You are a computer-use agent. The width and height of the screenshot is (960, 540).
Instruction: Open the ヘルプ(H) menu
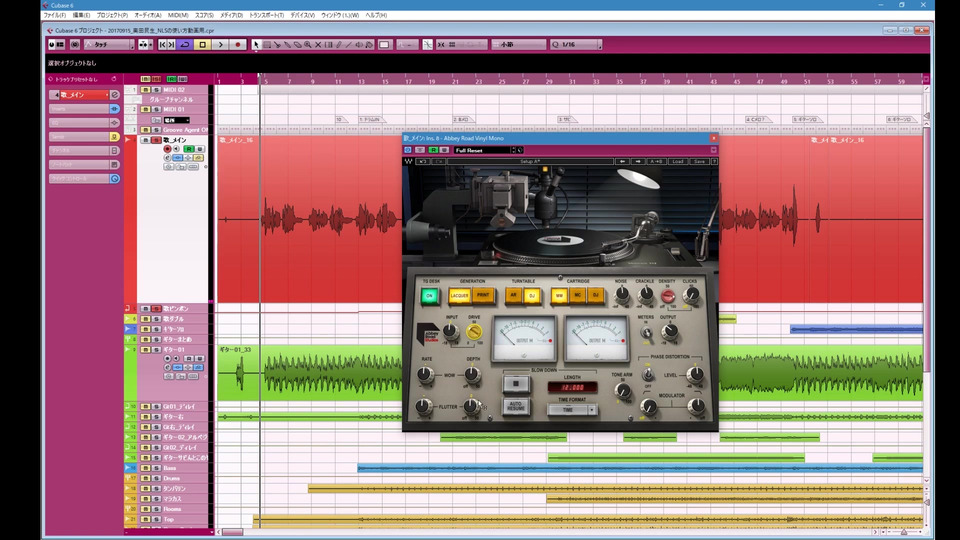[376, 15]
